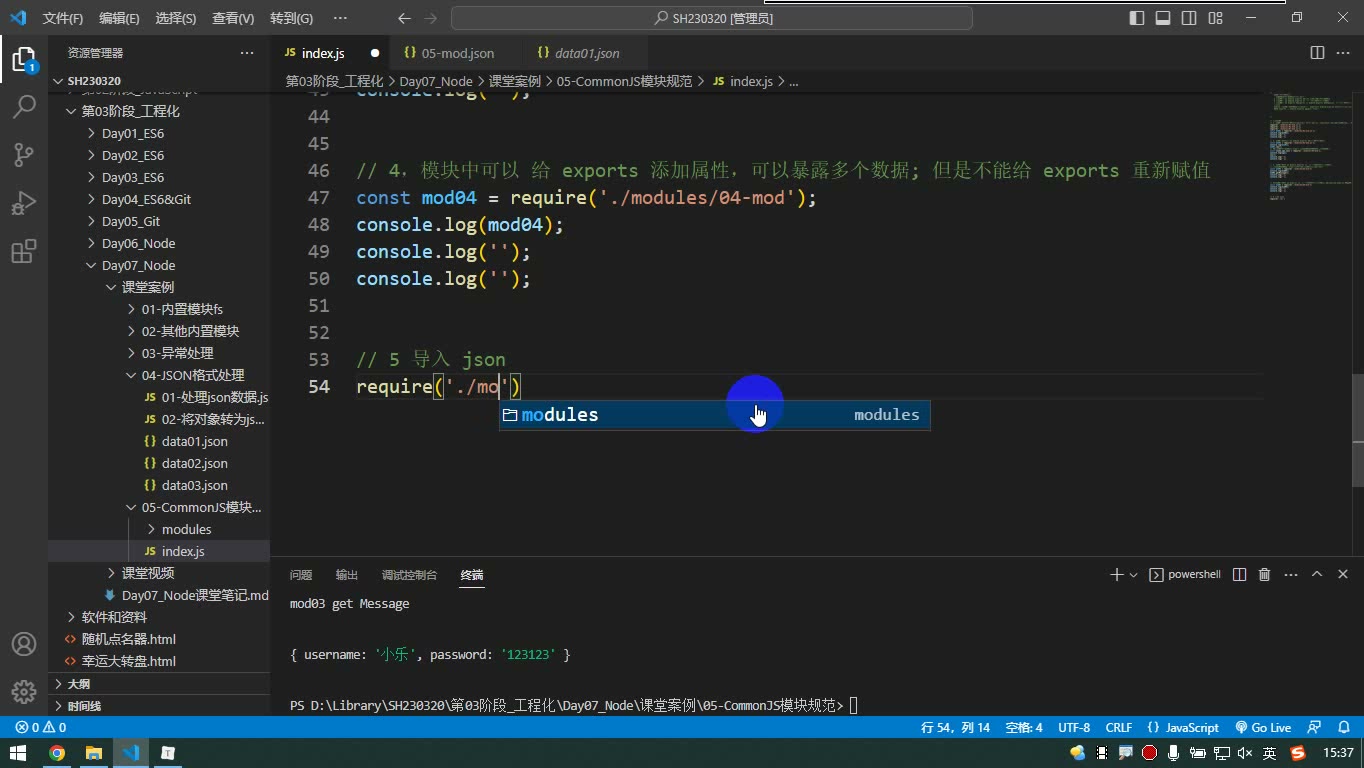Switch to the 05-mod.json tab
Screen dimensions: 1364x768
[x=457, y=53]
